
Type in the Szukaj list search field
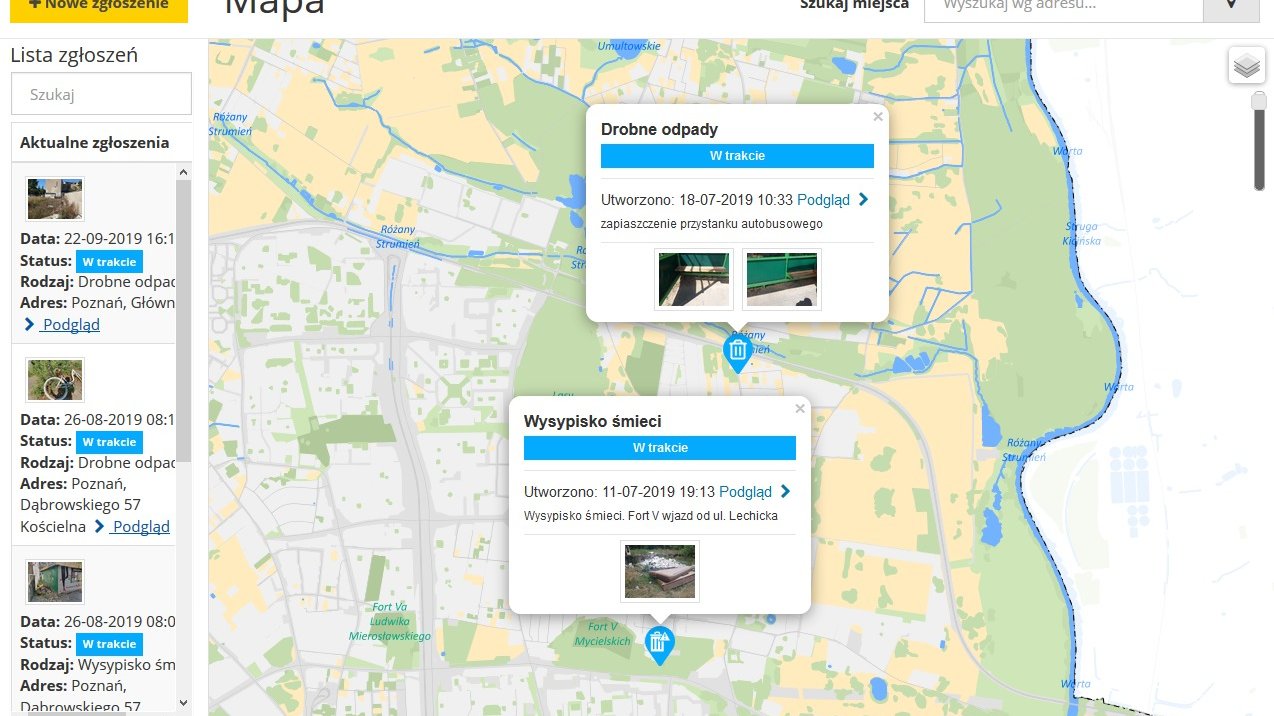[101, 95]
